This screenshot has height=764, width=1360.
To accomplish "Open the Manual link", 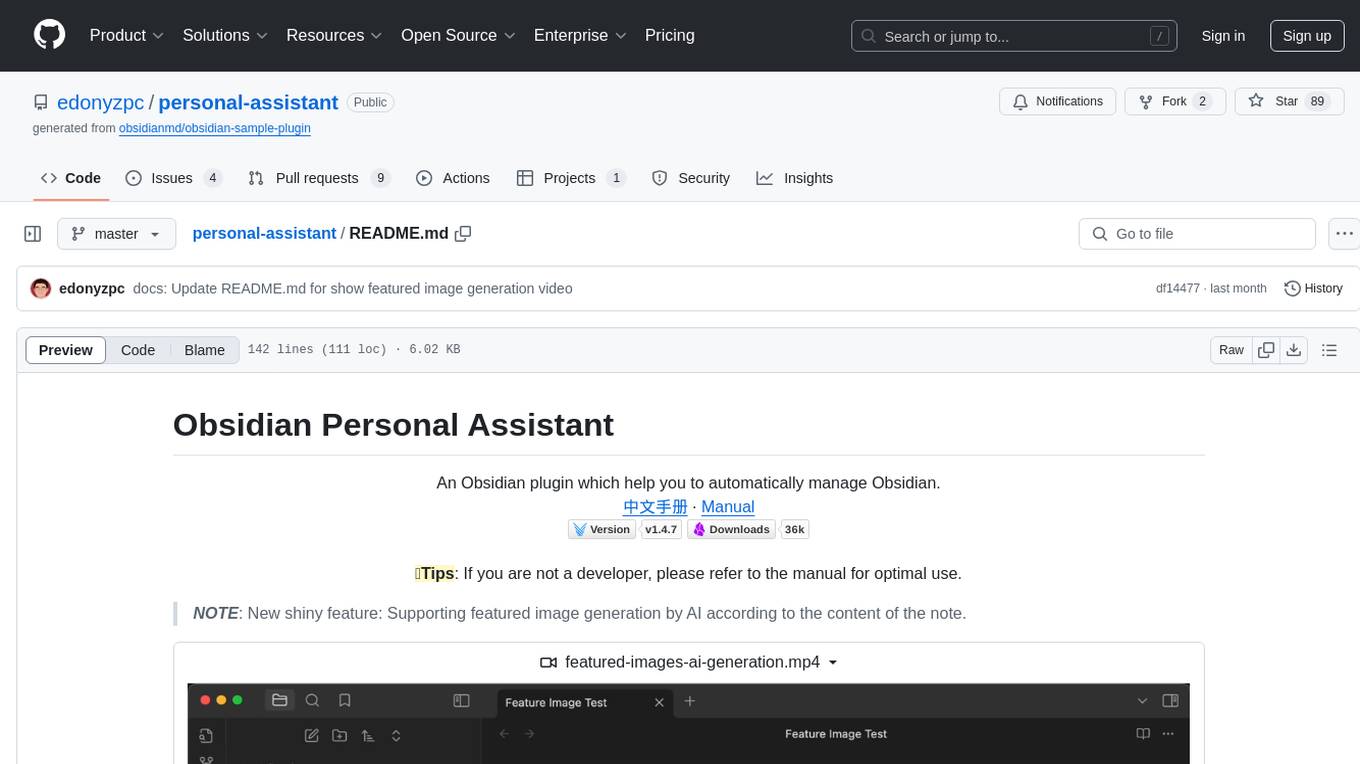I will pyautogui.click(x=728, y=507).
